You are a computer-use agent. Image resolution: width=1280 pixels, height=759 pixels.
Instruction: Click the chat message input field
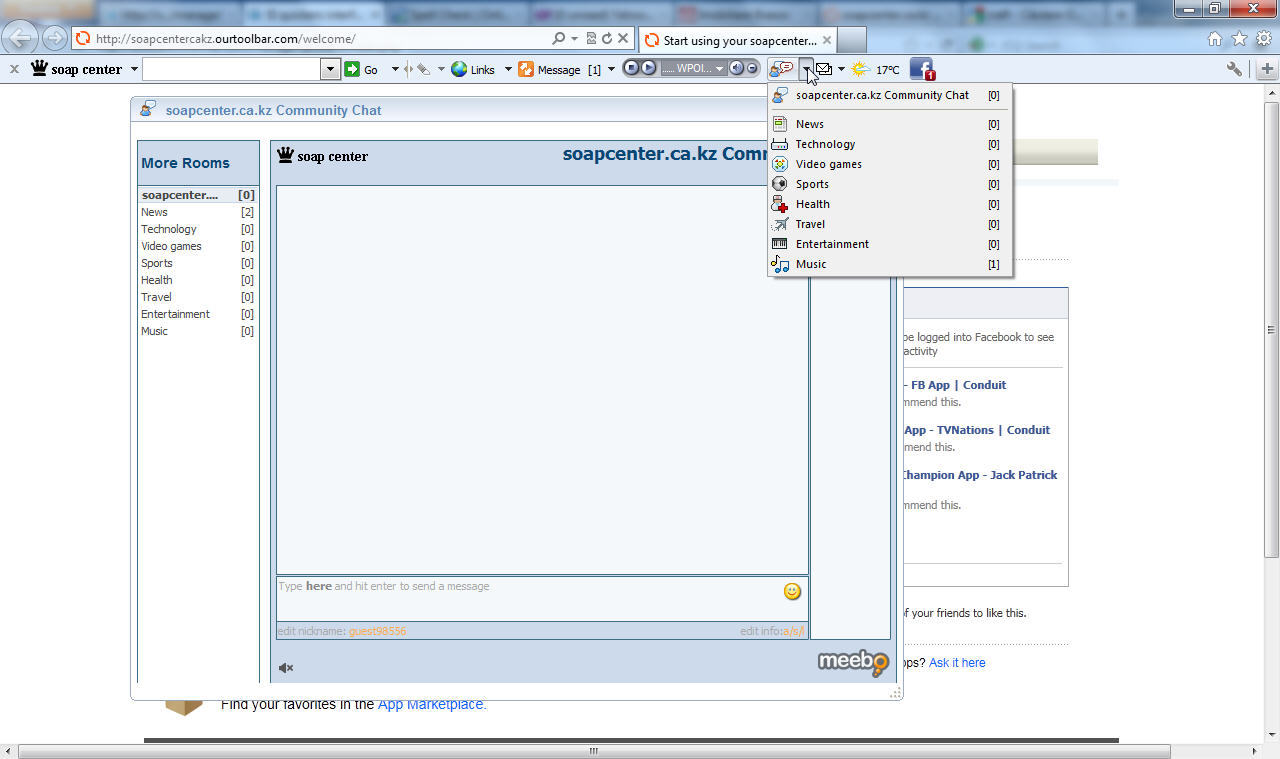542,598
